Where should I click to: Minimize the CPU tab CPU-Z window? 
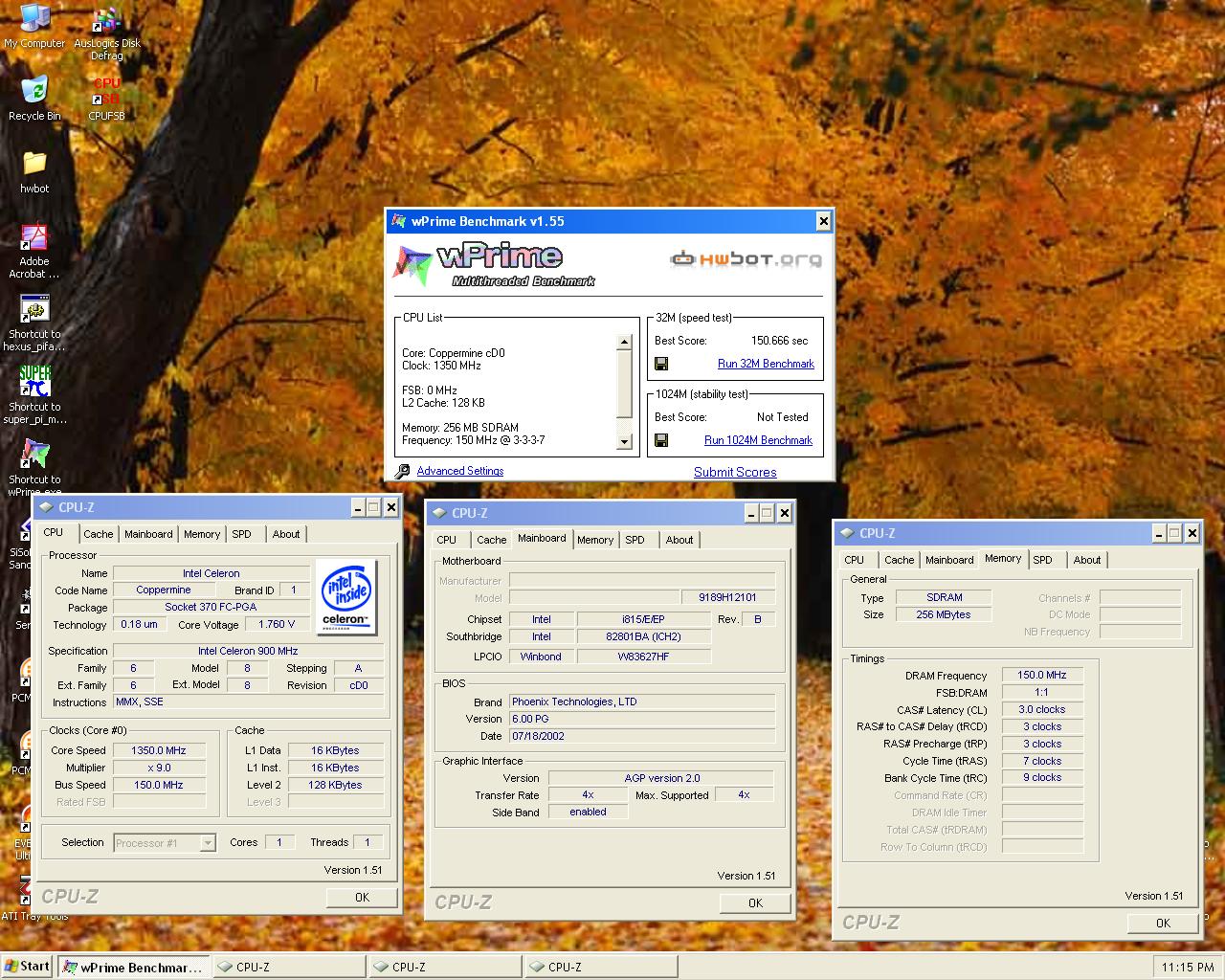click(359, 507)
